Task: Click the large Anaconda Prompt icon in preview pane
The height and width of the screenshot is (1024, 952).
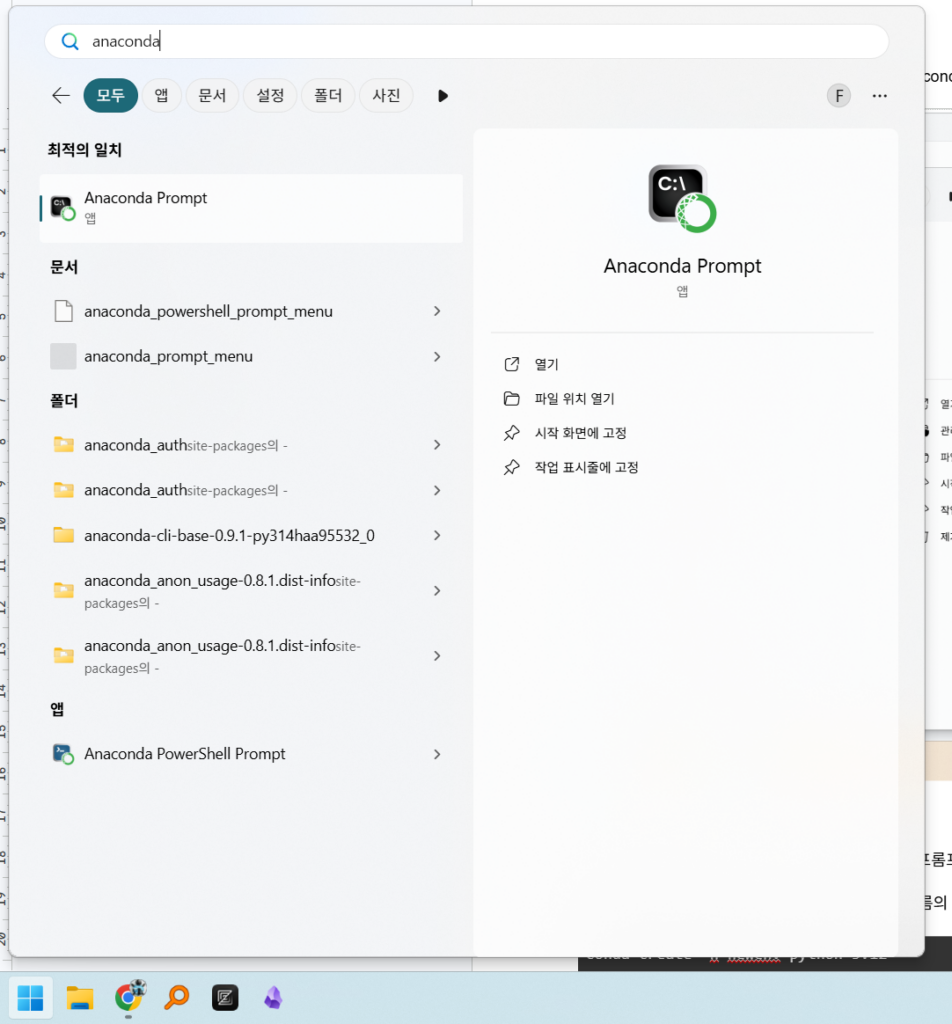Action: pos(682,199)
